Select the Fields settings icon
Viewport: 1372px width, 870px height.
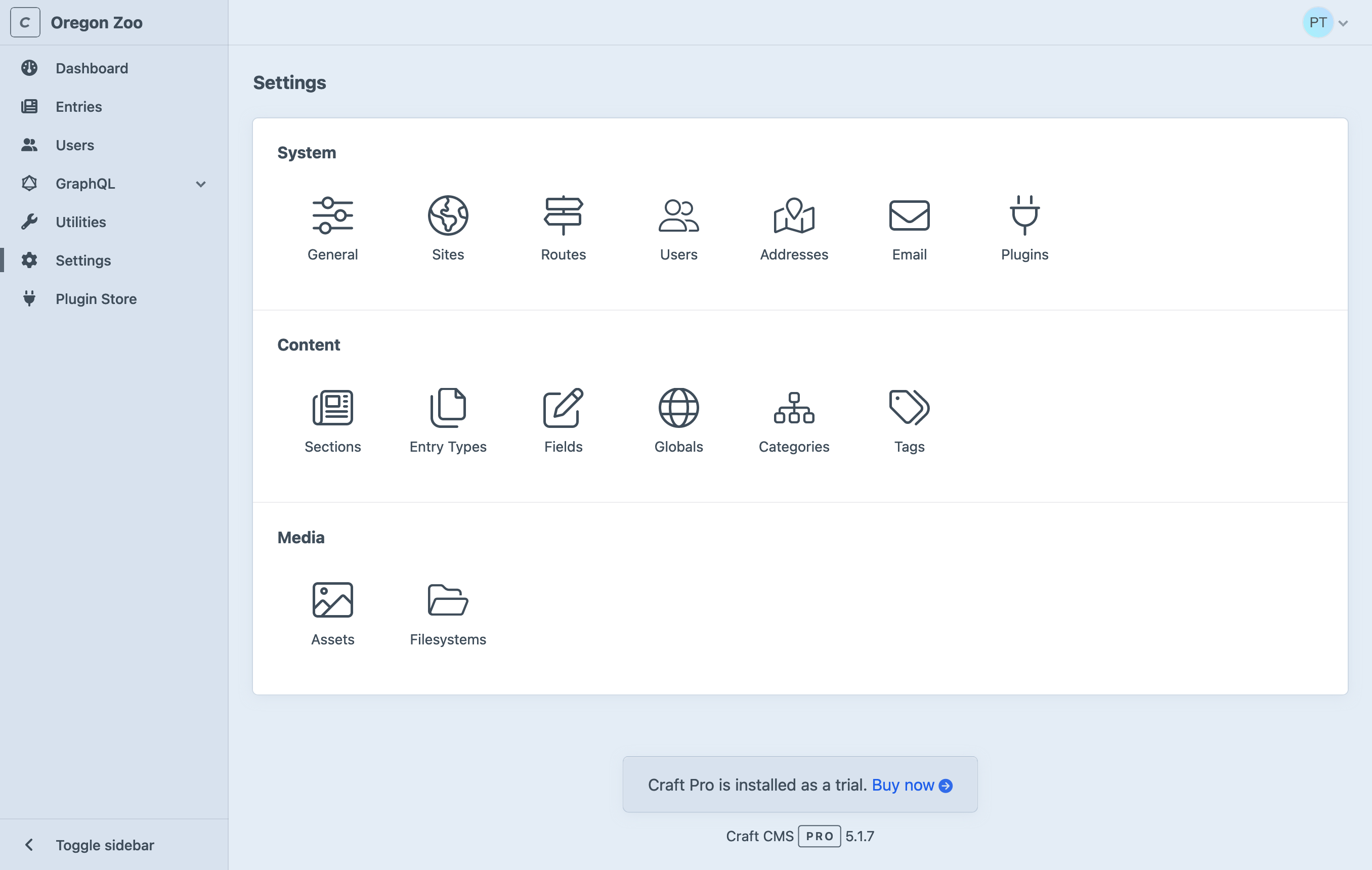563,420
